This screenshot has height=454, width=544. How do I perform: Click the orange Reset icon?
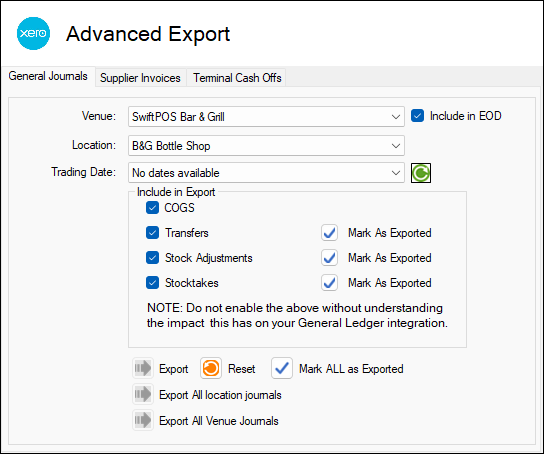tap(211, 368)
